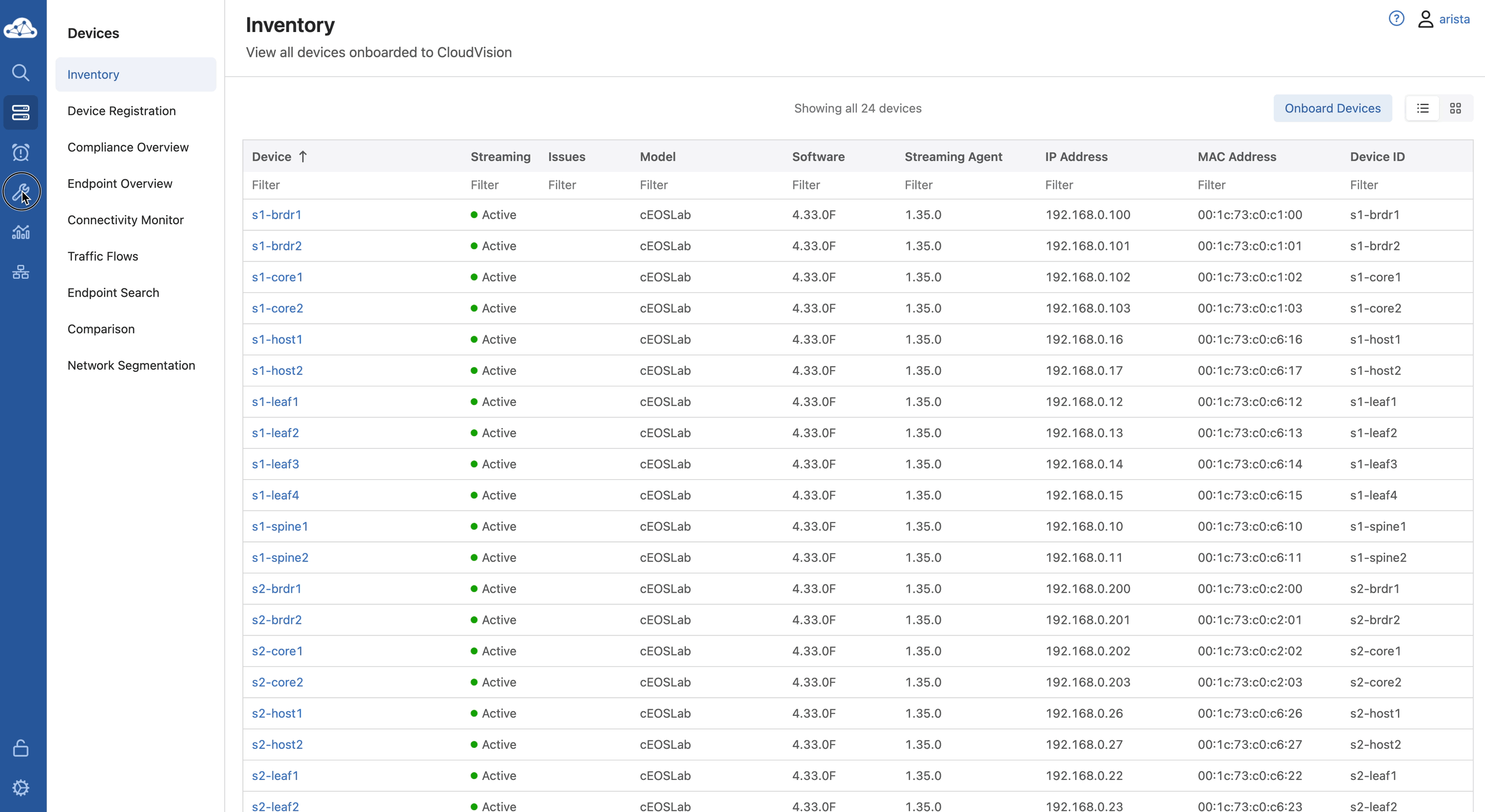Open the search magnifier icon in sidebar

click(21, 73)
